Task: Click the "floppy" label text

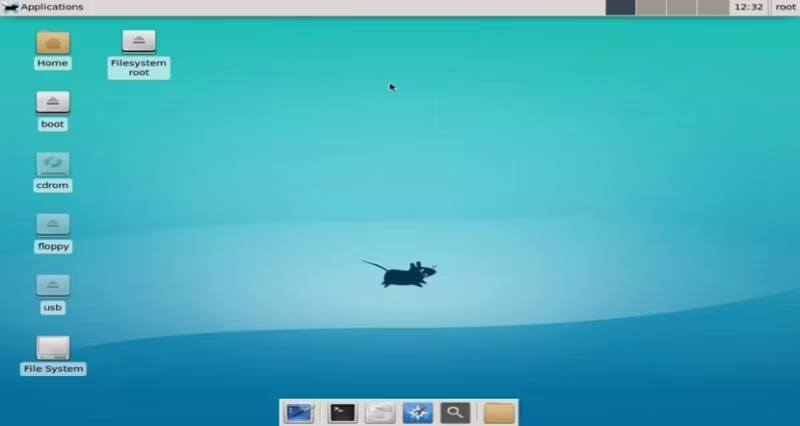Action: [x=53, y=247]
